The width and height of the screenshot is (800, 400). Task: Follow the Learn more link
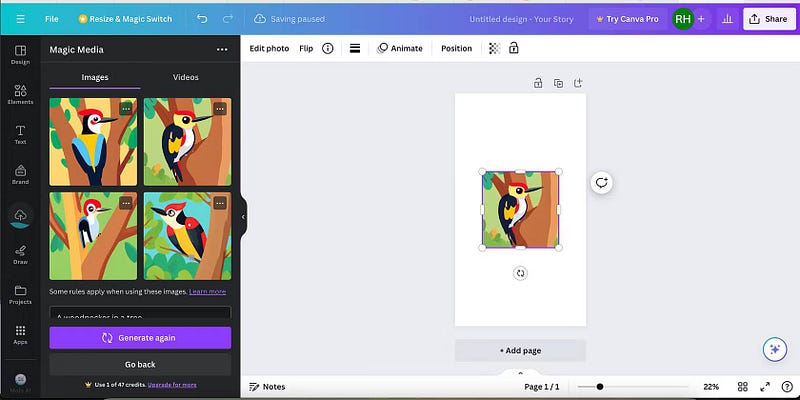pyautogui.click(x=207, y=292)
